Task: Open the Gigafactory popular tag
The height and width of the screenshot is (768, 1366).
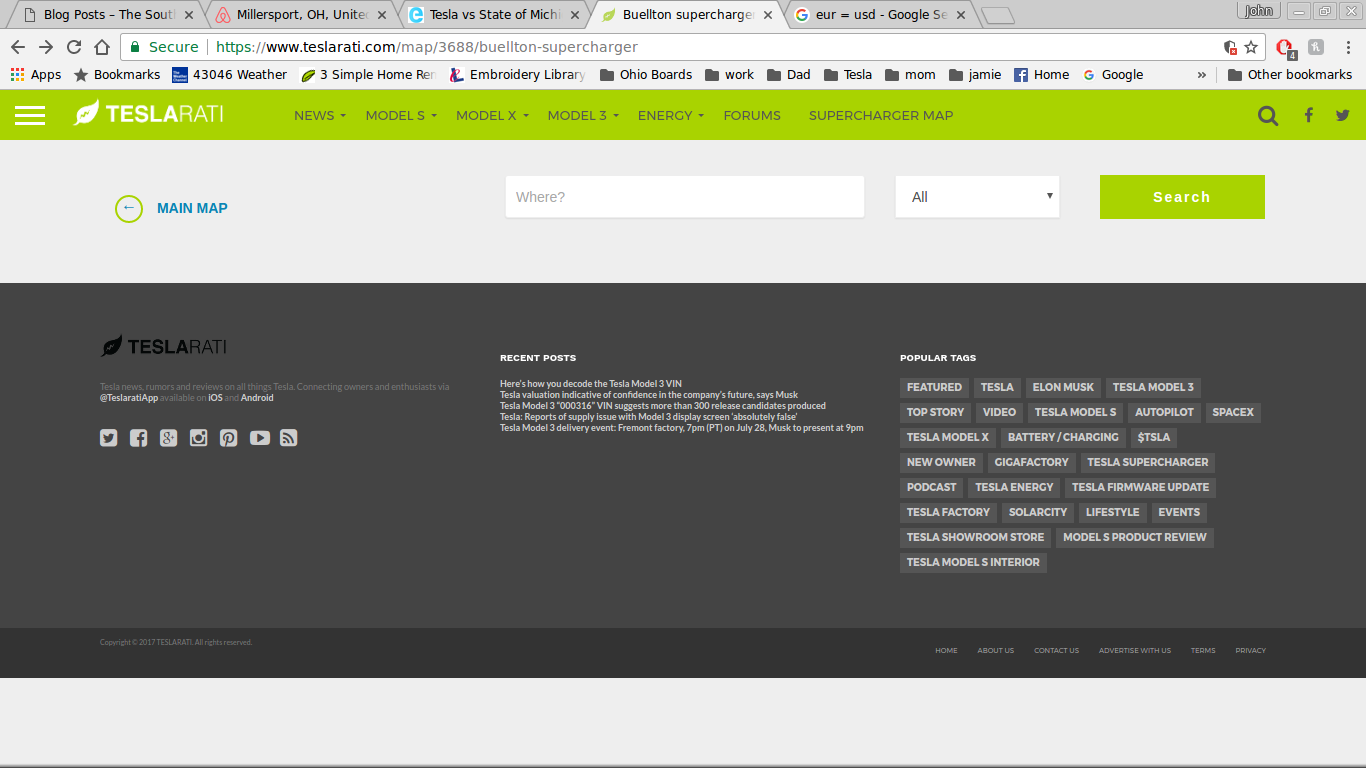Action: (1031, 462)
